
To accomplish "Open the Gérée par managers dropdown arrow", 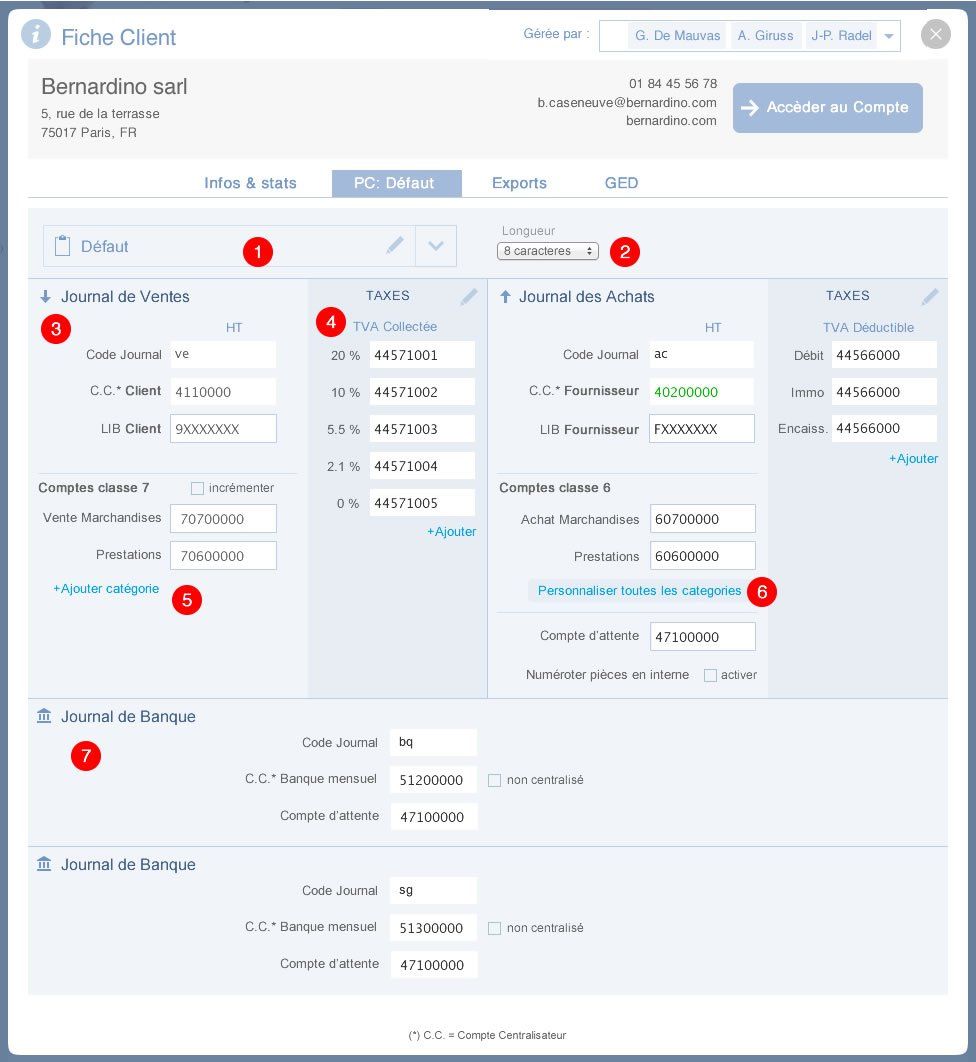I will [889, 36].
